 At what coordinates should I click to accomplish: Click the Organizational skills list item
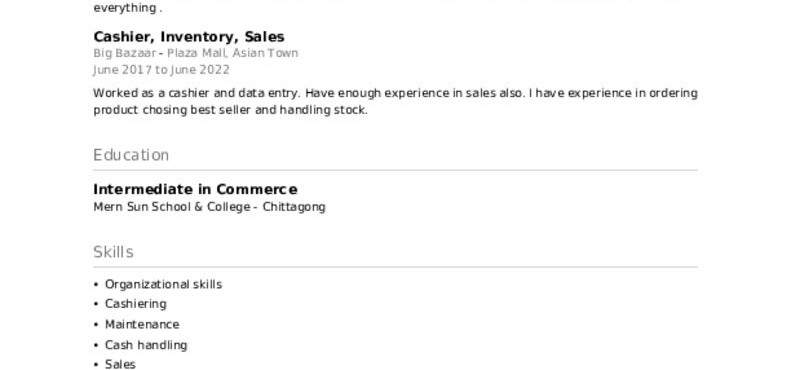(163, 285)
